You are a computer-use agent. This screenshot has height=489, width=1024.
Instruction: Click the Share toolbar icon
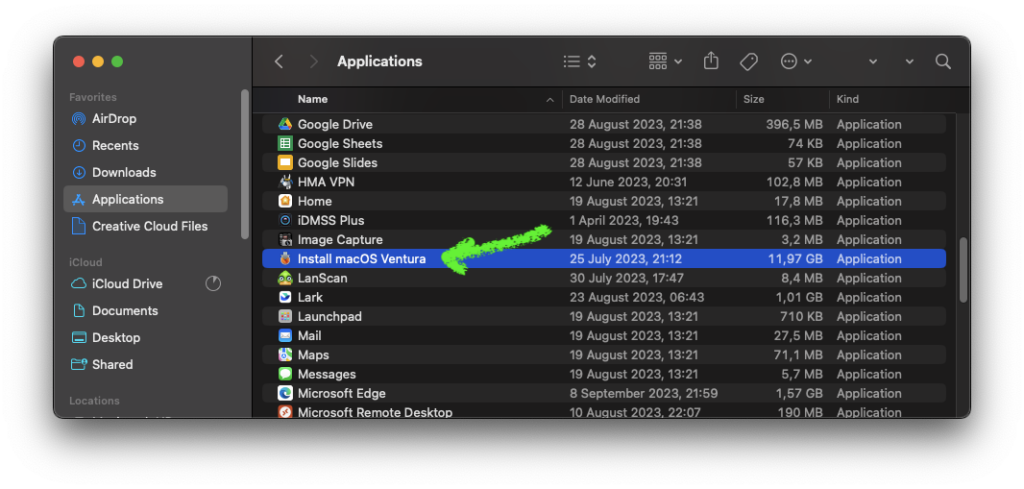click(711, 61)
